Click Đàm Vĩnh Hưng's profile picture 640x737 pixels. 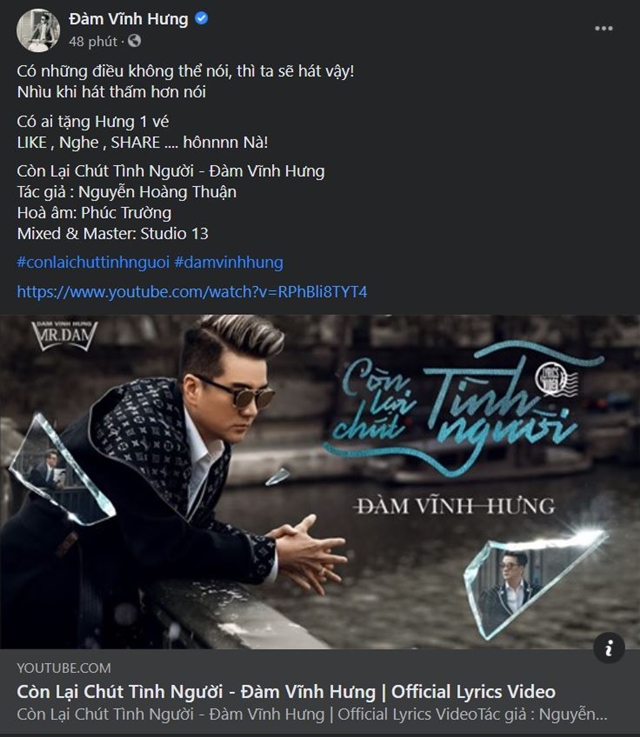38,30
